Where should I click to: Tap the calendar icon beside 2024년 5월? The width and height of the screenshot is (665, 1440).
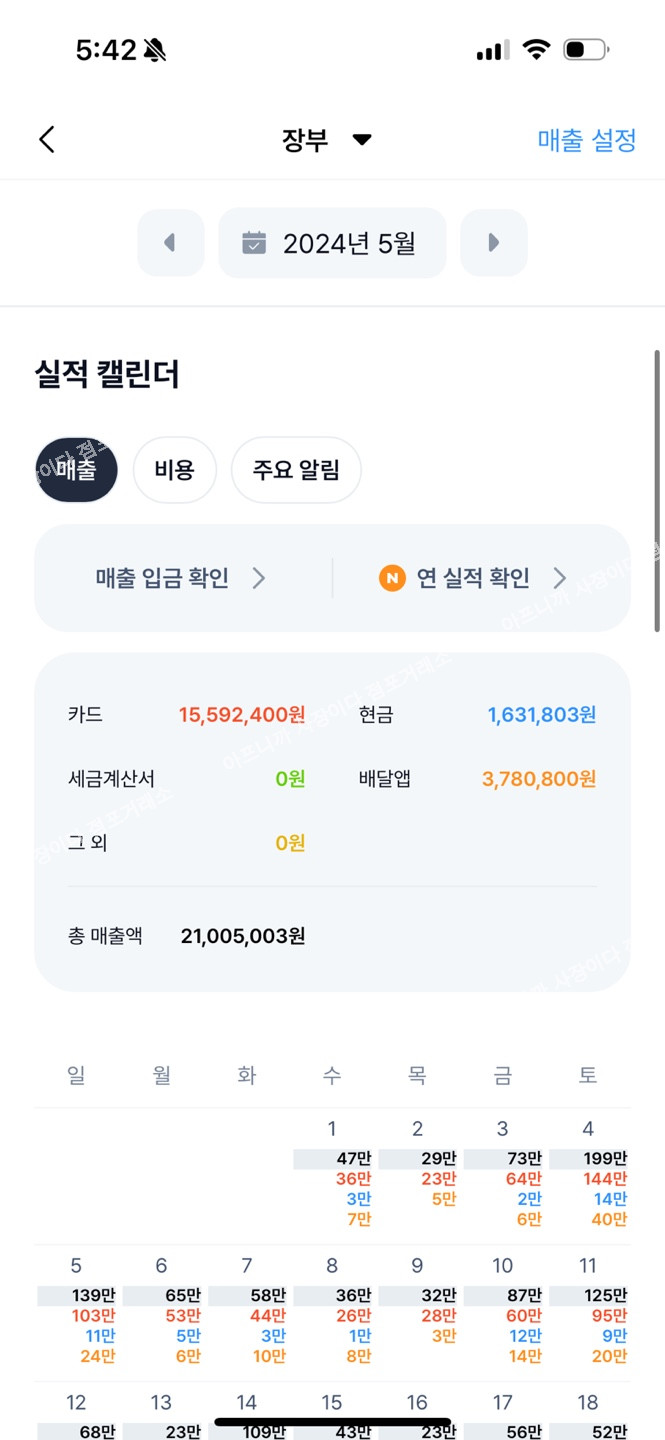pyautogui.click(x=255, y=243)
